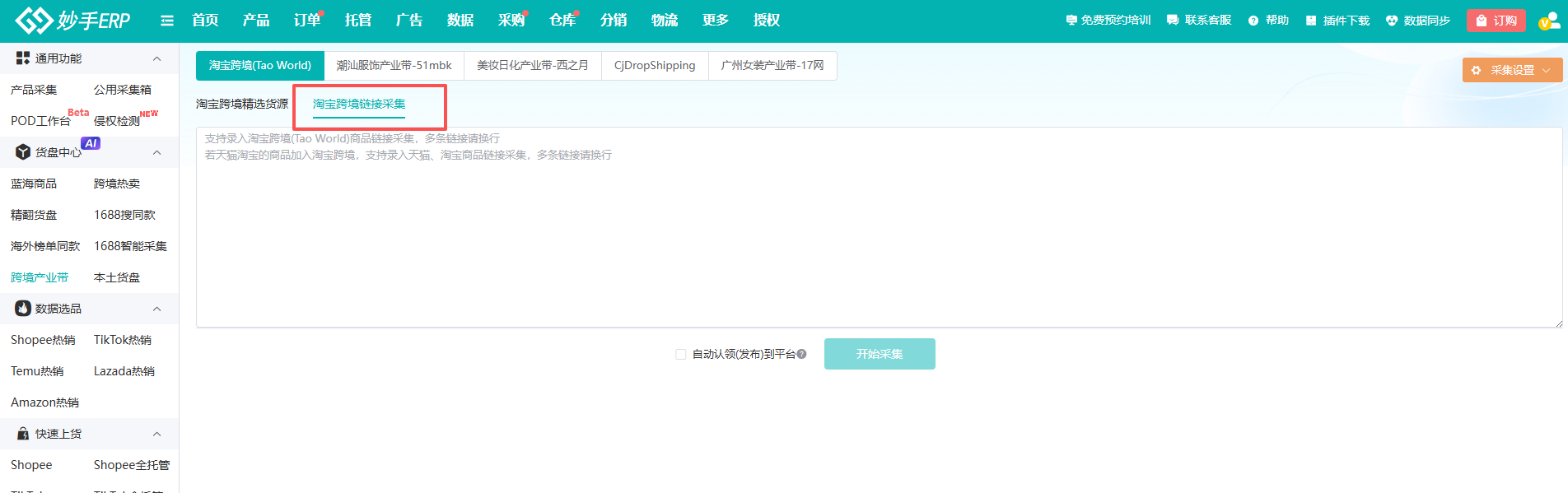Click the 采集设置 gear icon
Image resolution: width=1568 pixels, height=493 pixels.
point(1476,70)
